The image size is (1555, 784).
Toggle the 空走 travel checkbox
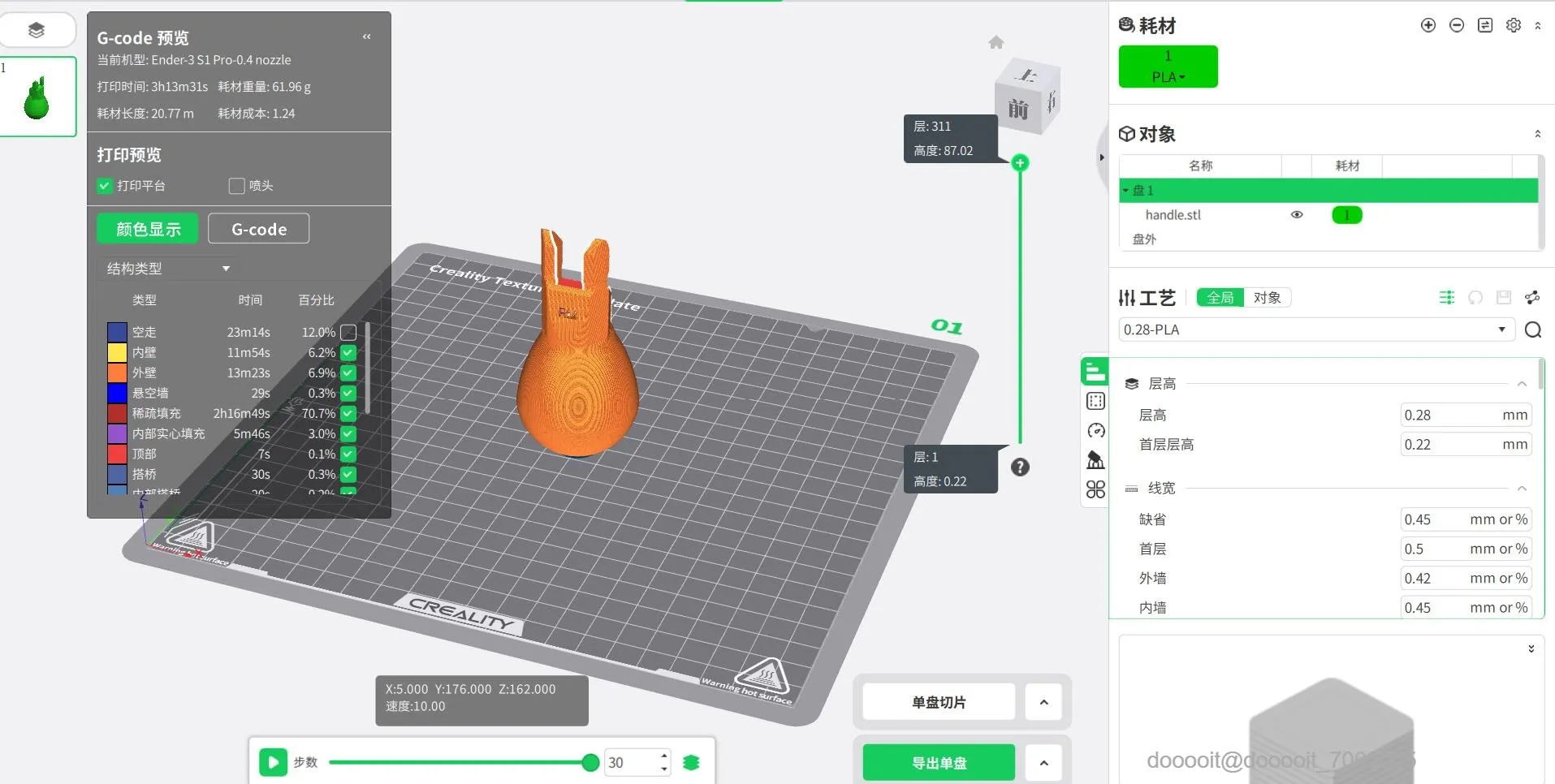click(348, 332)
